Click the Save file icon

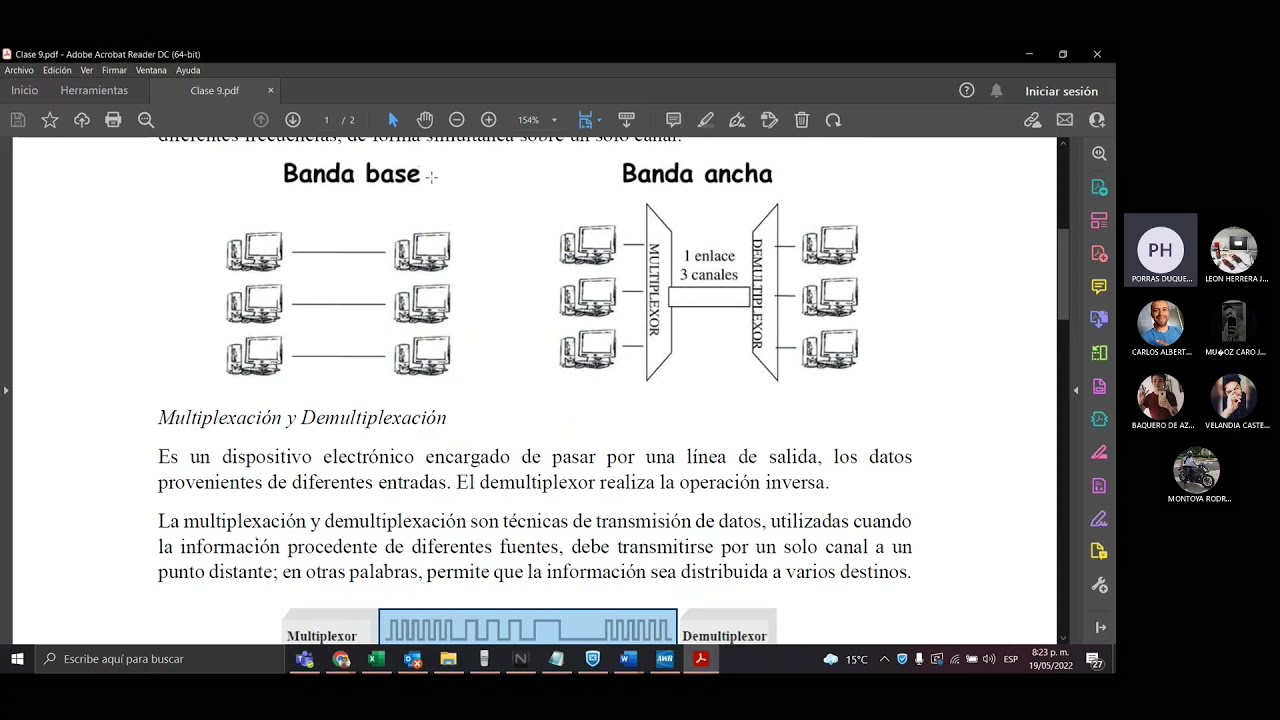(18, 120)
